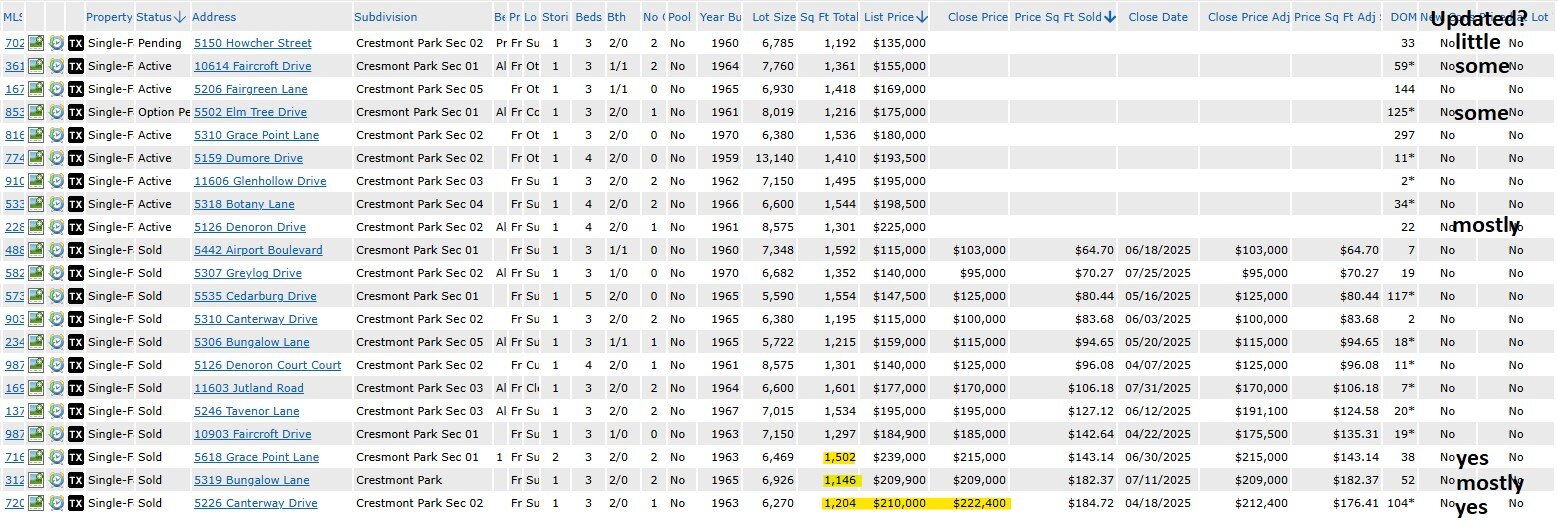Open the 5318 Botany Lane listing link

[x=244, y=204]
